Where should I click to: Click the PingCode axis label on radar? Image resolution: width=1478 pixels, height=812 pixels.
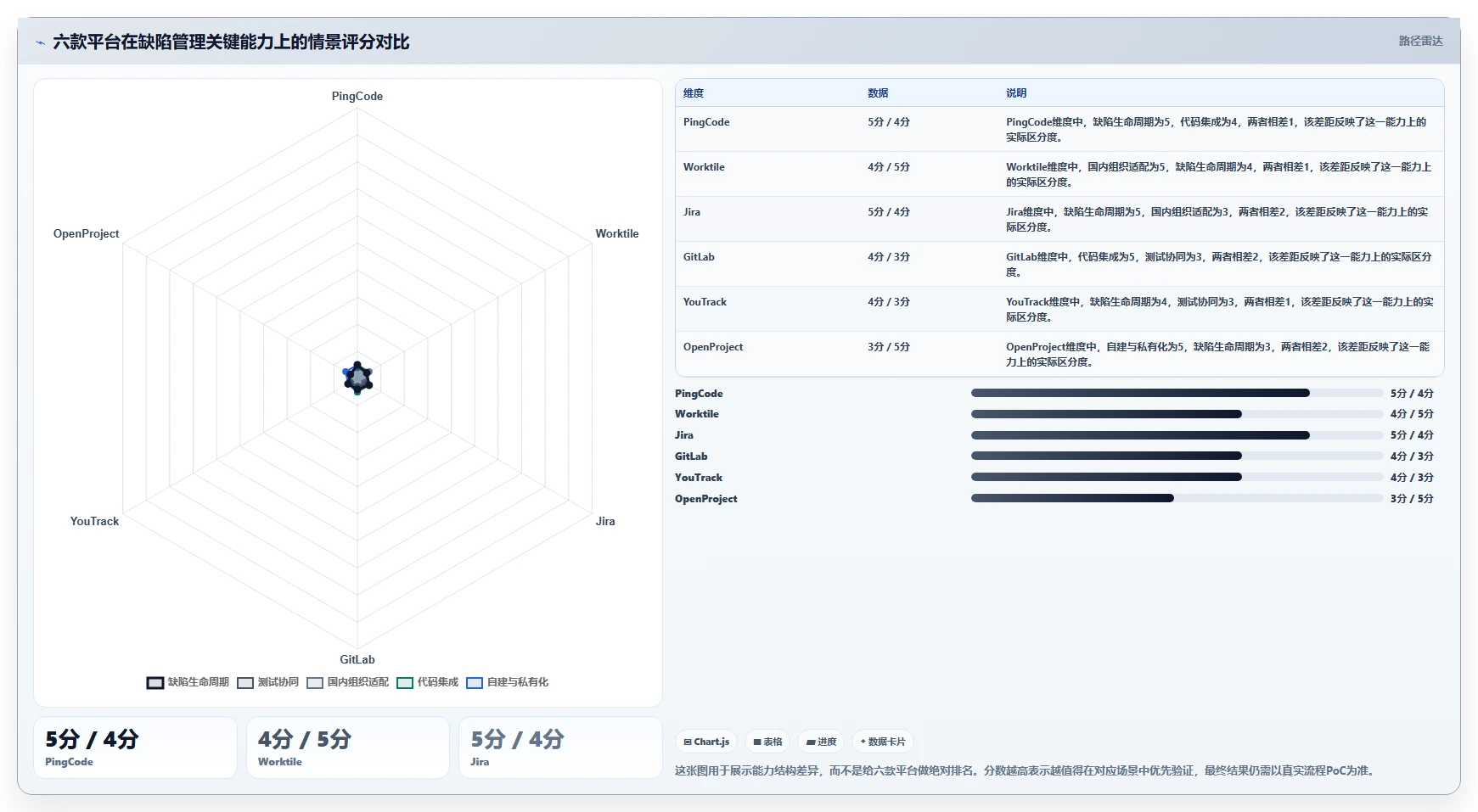(357, 96)
